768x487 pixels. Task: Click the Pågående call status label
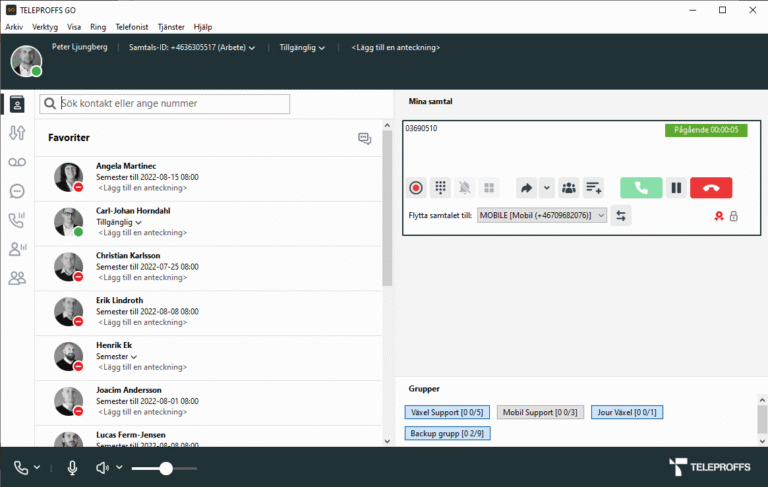coord(706,130)
